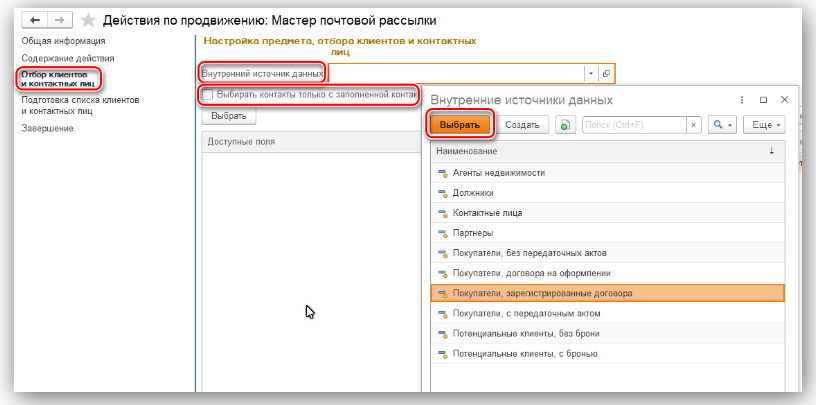Click the green create-by-copy icon
Image resolution: width=816 pixels, height=405 pixels.
click(565, 125)
